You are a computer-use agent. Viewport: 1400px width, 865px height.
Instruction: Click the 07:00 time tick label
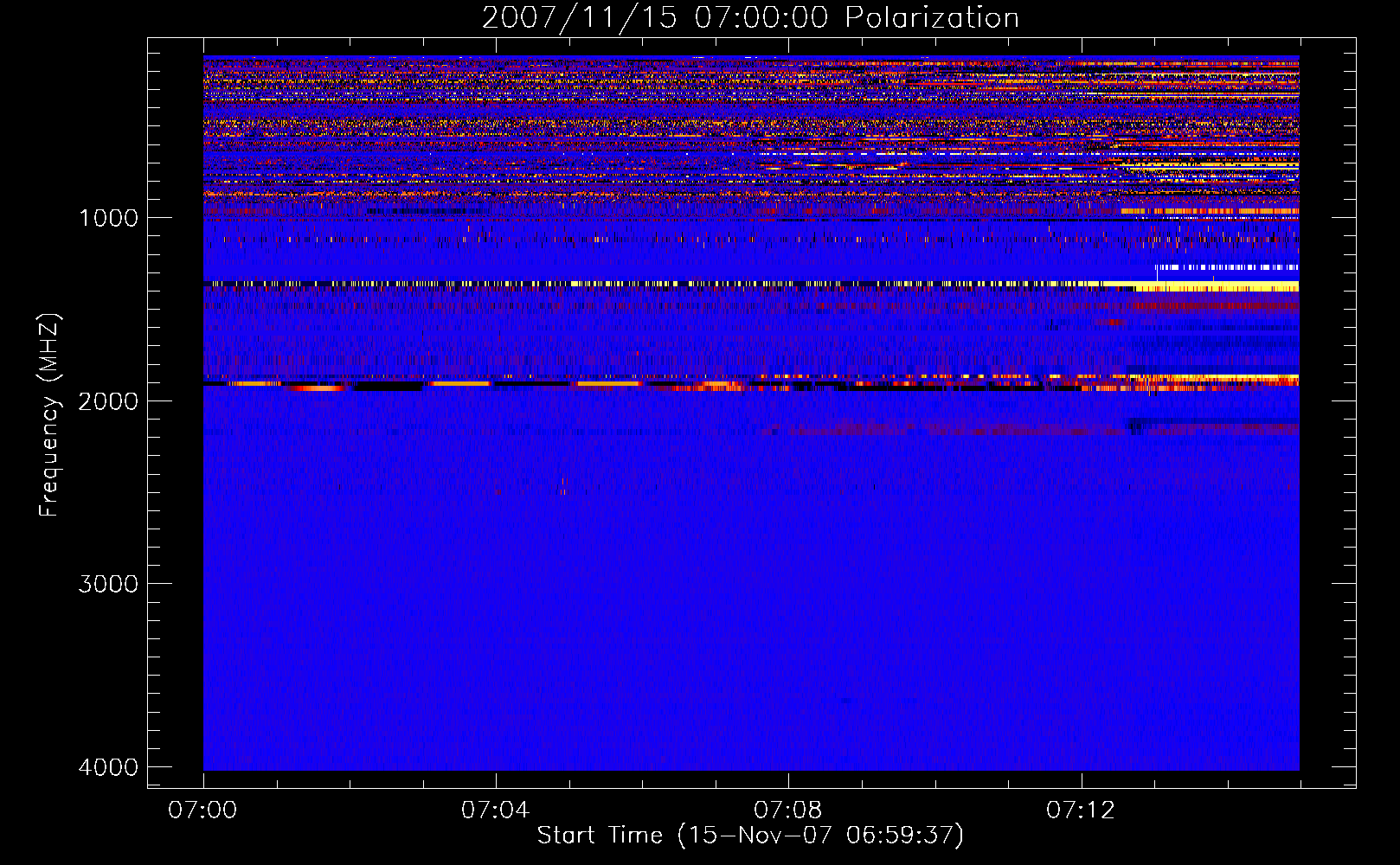point(202,811)
